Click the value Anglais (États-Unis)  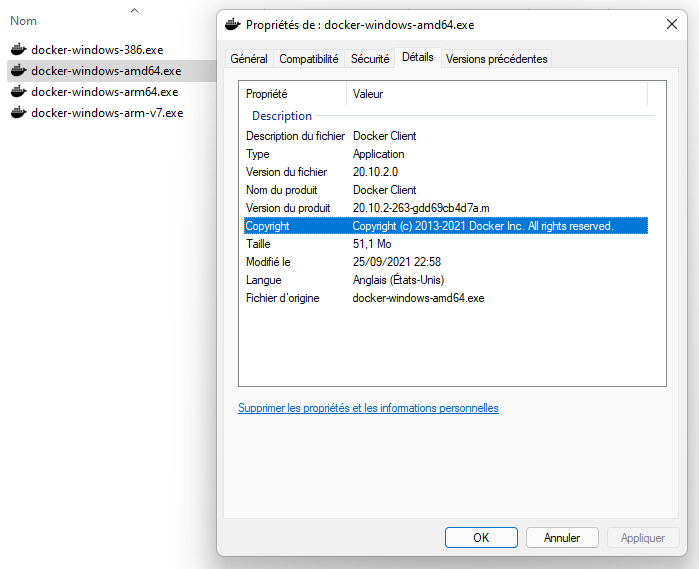[x=399, y=280]
